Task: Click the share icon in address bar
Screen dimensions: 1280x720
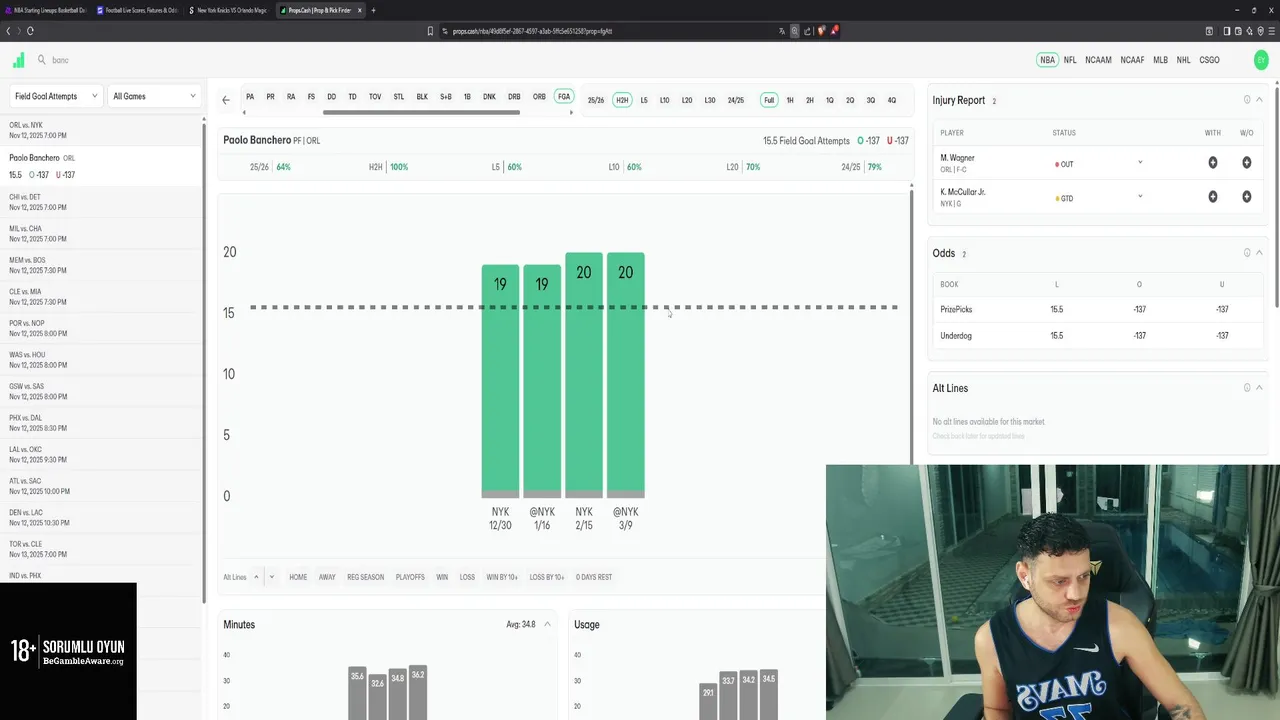Action: point(808,31)
